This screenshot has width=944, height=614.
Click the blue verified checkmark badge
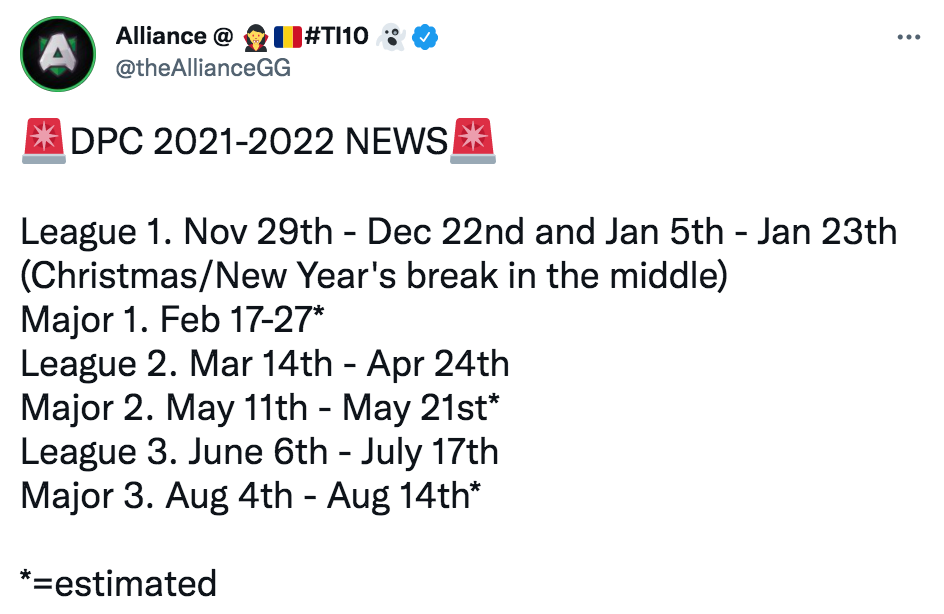pos(424,37)
